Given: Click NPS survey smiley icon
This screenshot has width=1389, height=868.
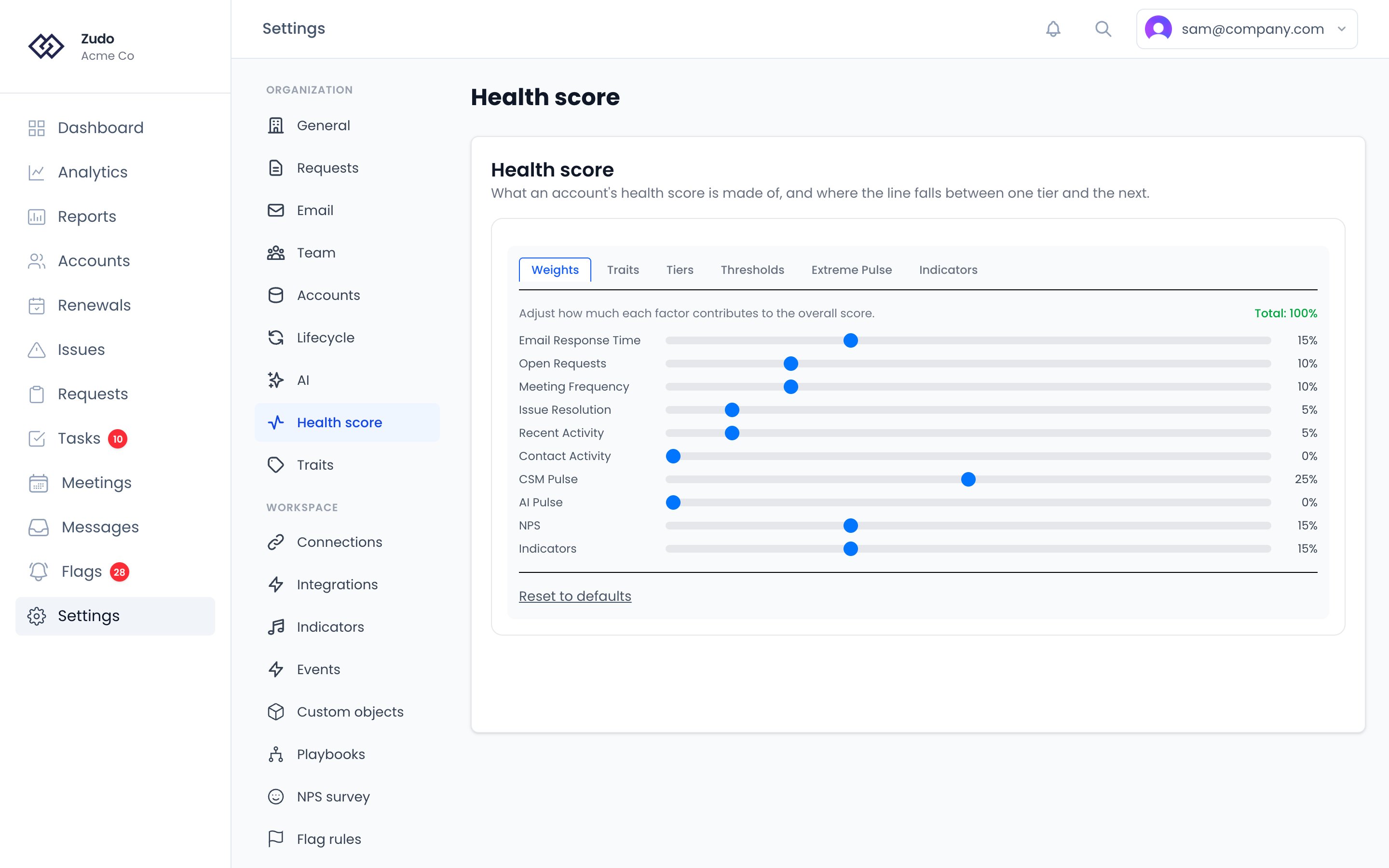Looking at the screenshot, I should point(276,797).
